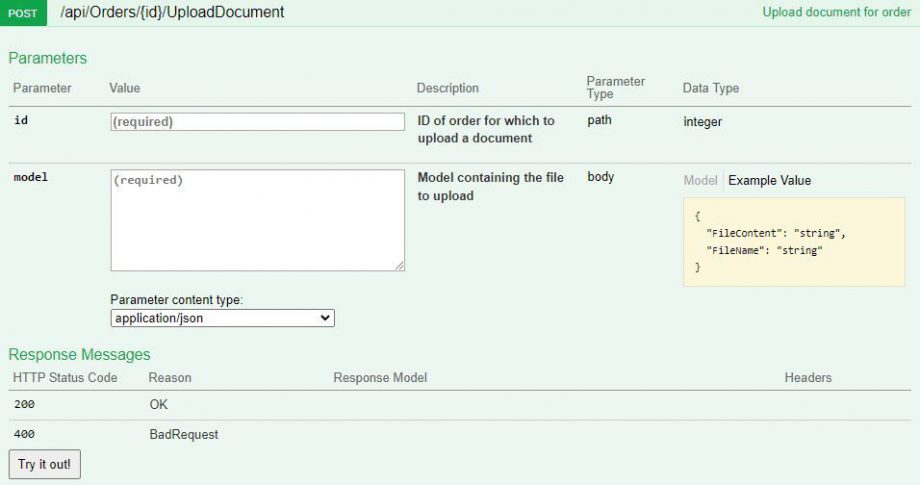Switch to the Model tab
The image size is (920, 485).
tap(700, 180)
